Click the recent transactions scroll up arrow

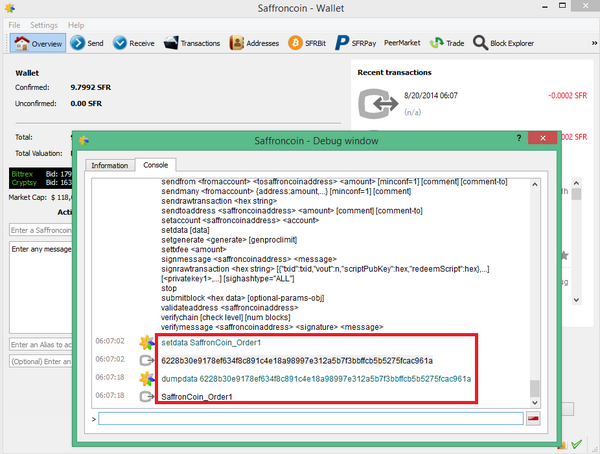pyautogui.click(x=576, y=183)
